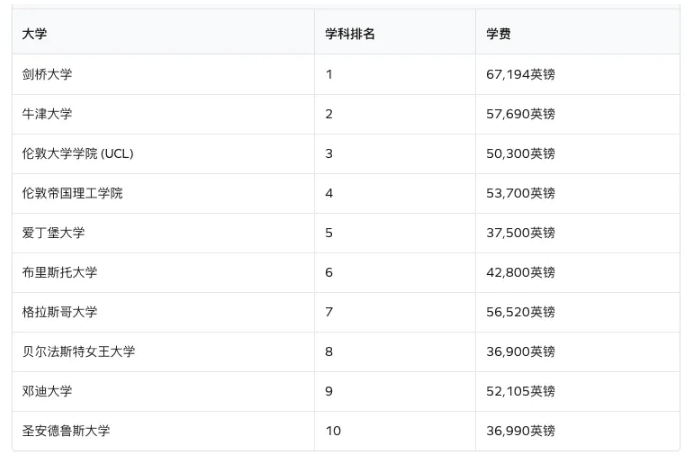Screen dimensions: 687x458
Task: Click the 56,520英镑 tuition cell
Action: (520, 312)
